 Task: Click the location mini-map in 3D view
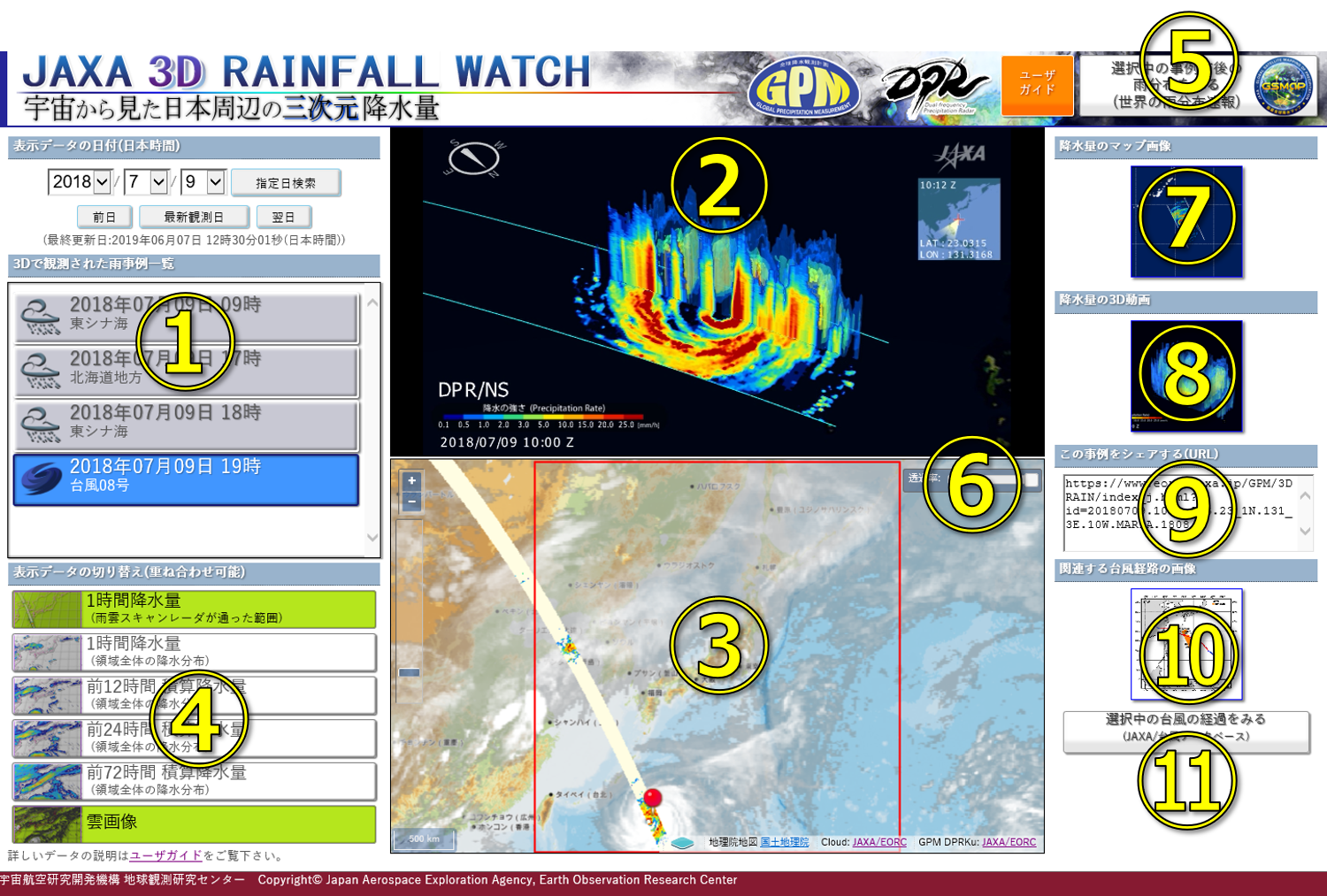tap(959, 219)
